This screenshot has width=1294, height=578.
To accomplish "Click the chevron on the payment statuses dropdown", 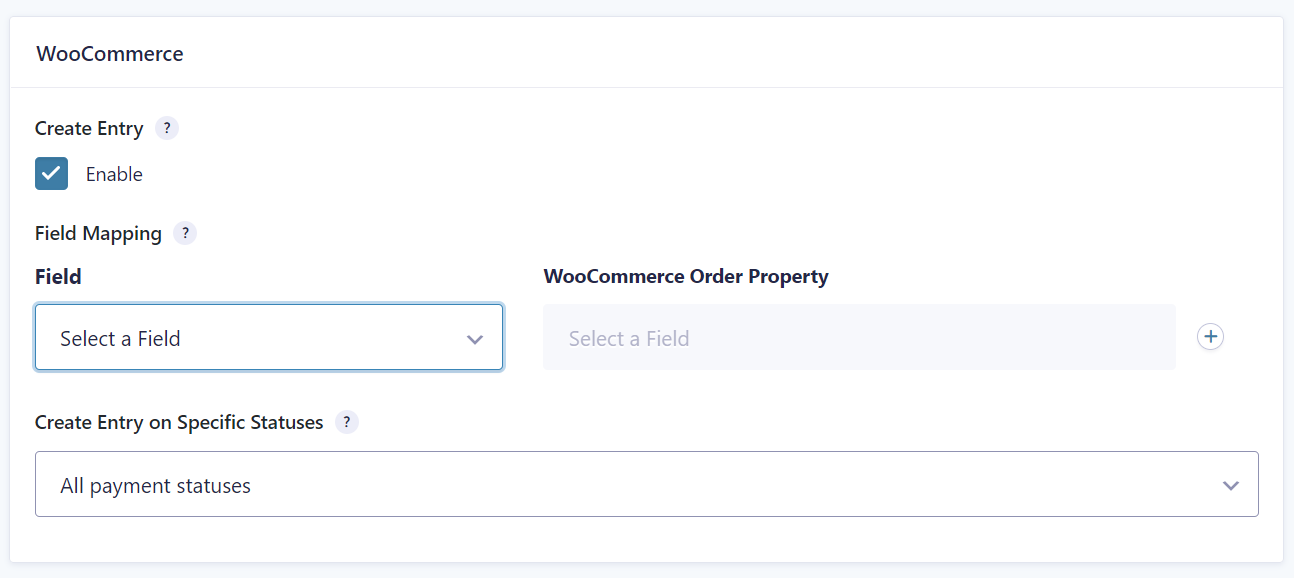I will click(x=1231, y=485).
